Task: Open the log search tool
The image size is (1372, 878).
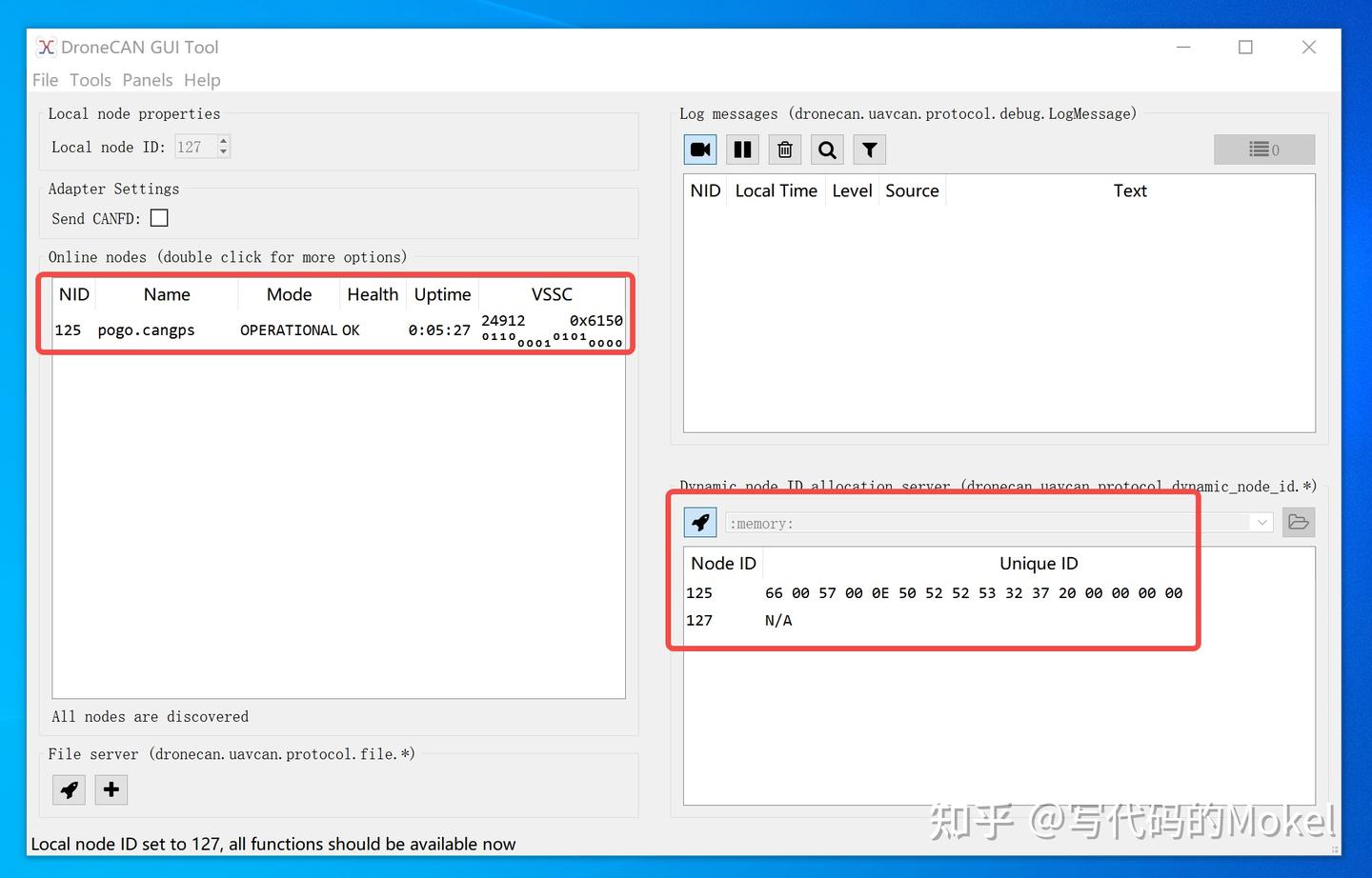Action: [826, 149]
